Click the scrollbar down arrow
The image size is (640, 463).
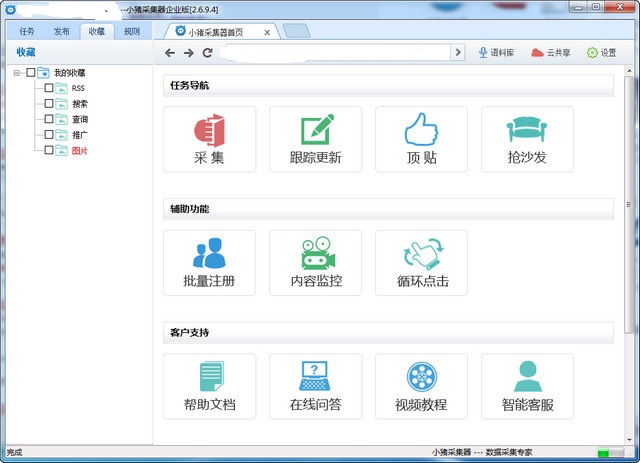[629, 440]
